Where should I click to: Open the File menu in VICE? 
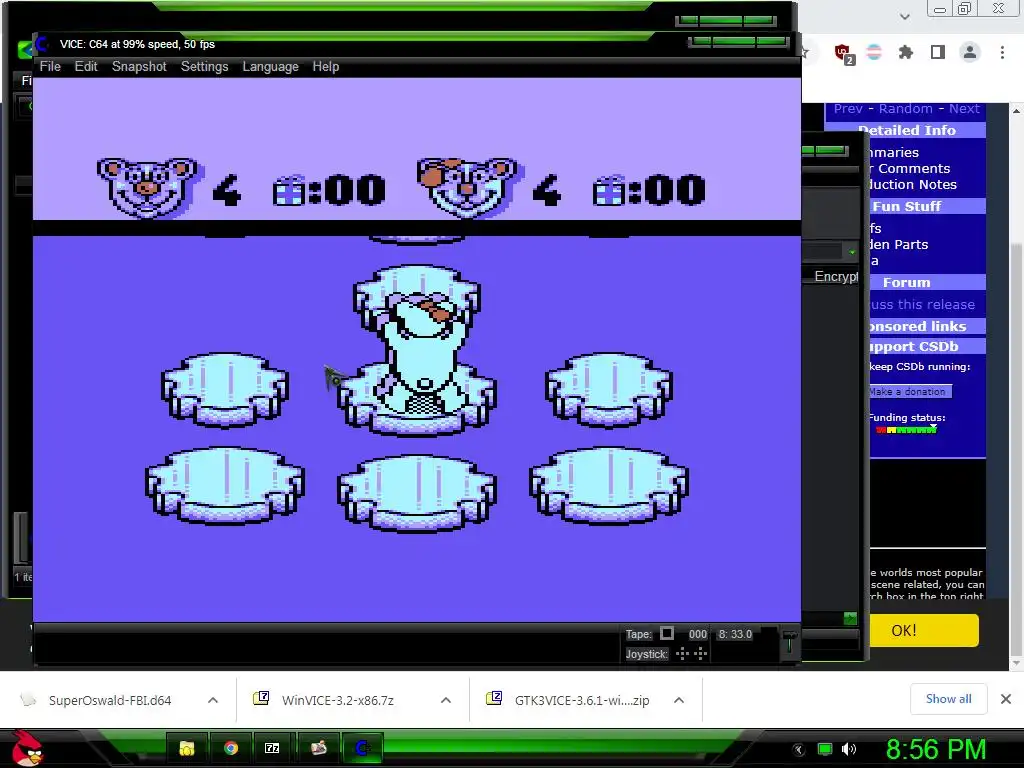[x=50, y=67]
